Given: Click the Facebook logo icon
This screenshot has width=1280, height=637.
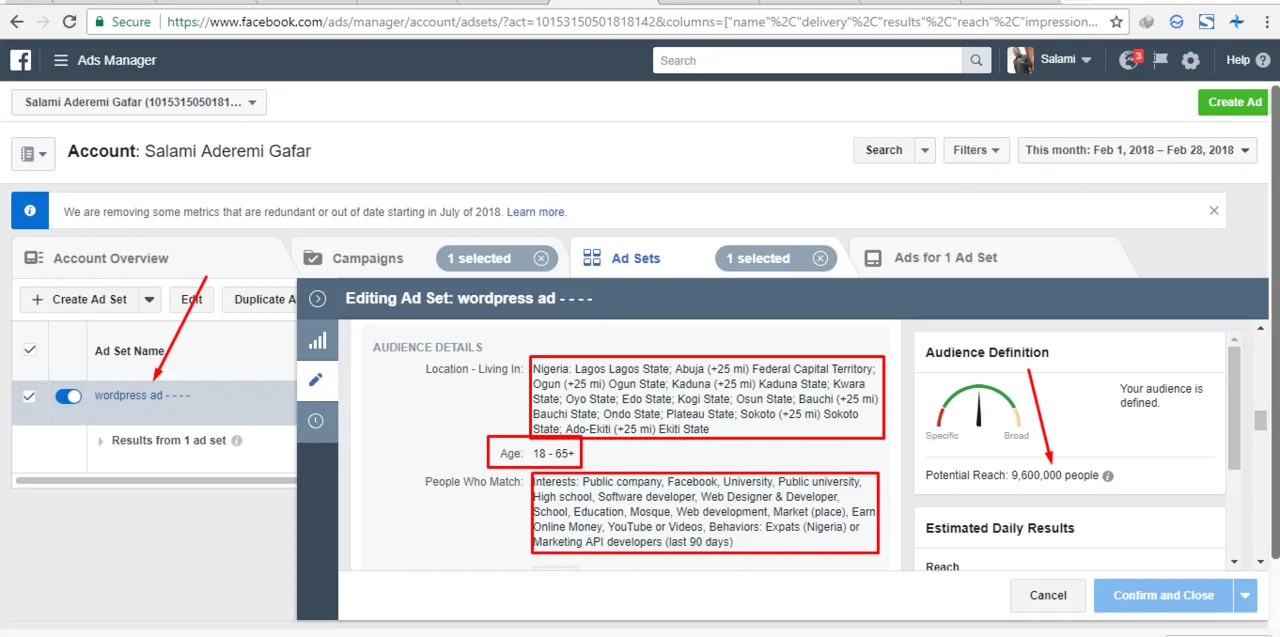Looking at the screenshot, I should (20, 60).
